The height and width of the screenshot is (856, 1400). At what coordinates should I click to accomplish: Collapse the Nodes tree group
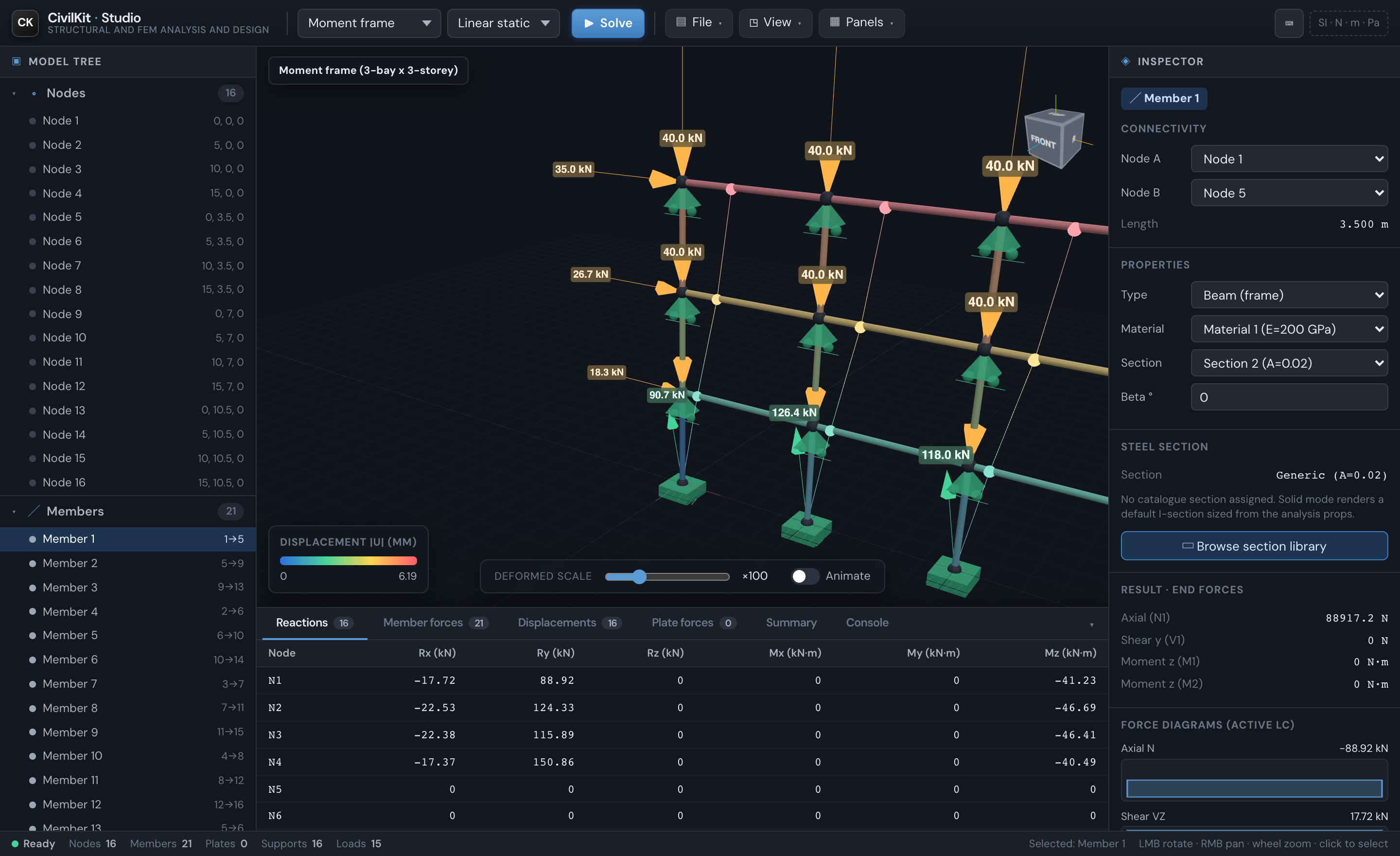coord(14,93)
